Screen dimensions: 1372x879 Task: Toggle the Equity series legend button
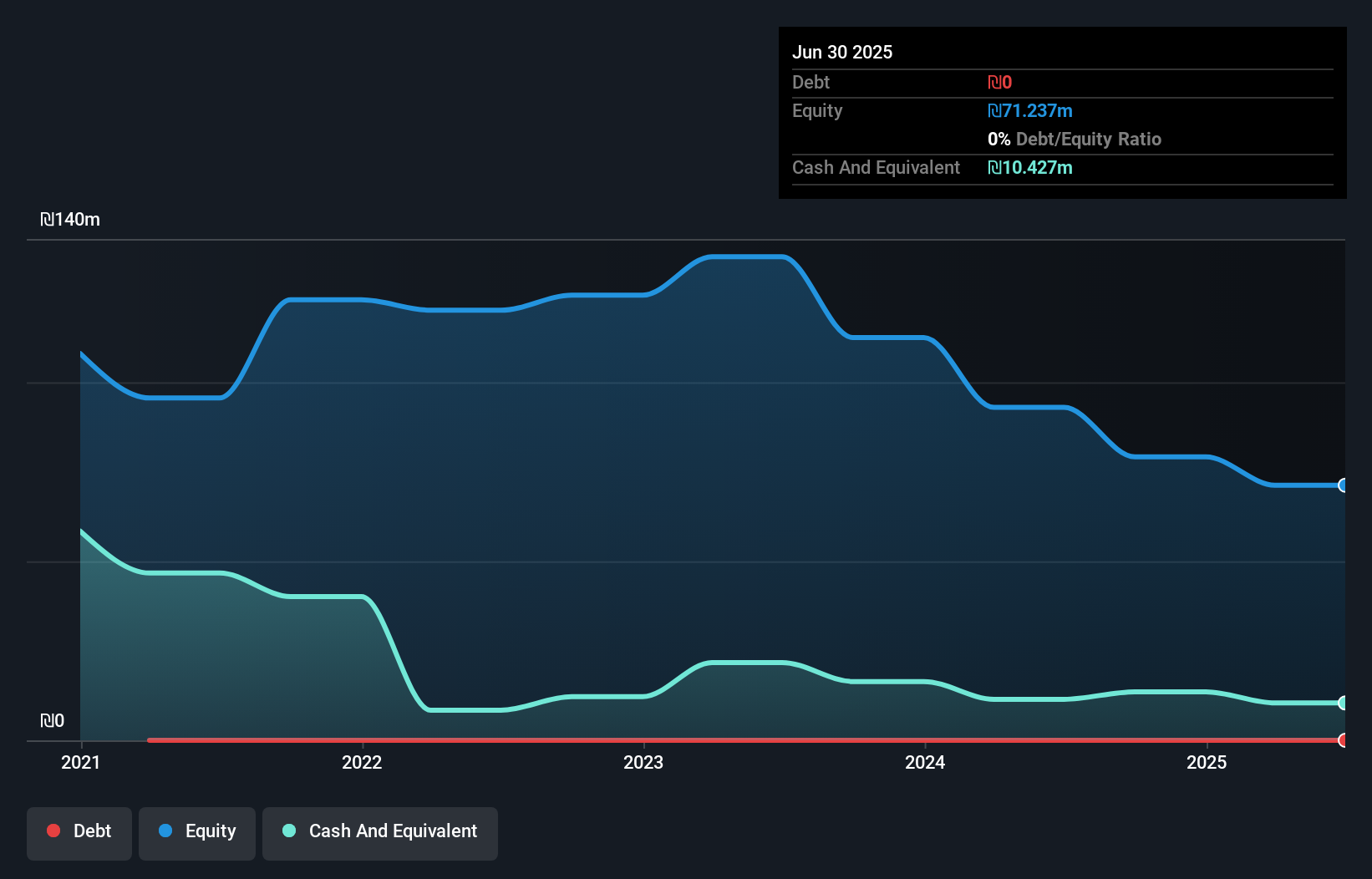pyautogui.click(x=197, y=832)
